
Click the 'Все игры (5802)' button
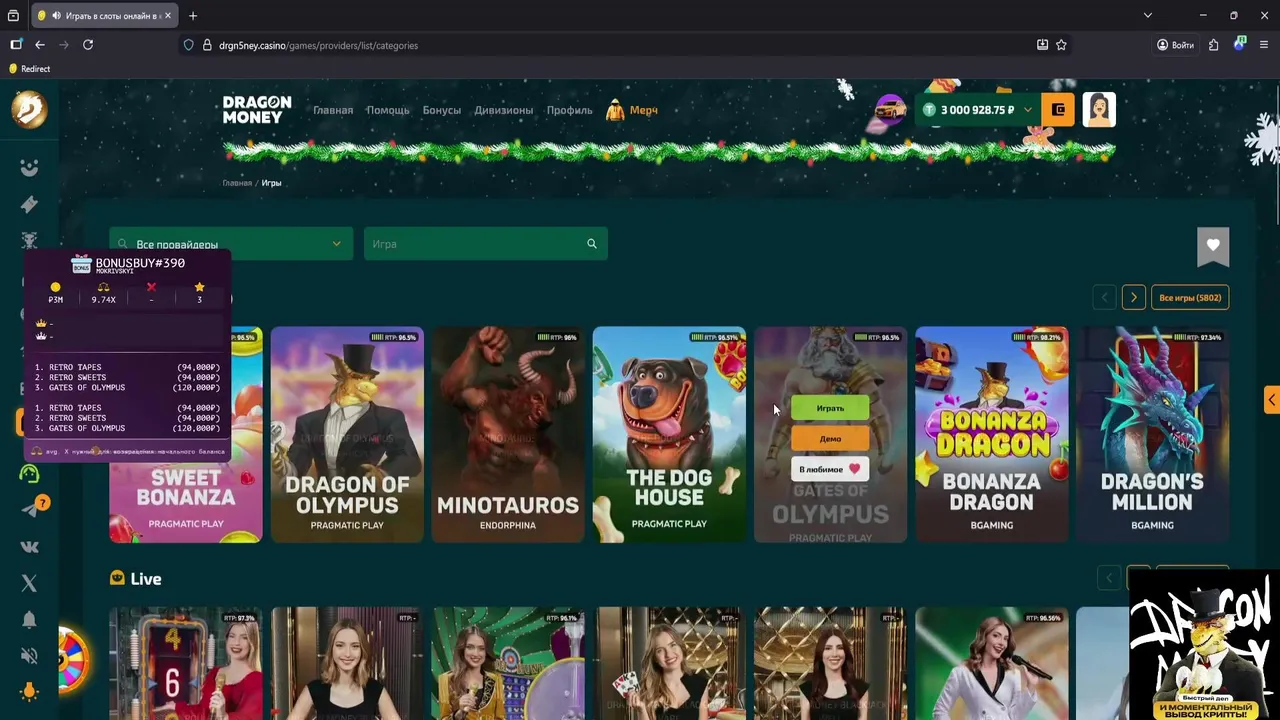click(1190, 297)
